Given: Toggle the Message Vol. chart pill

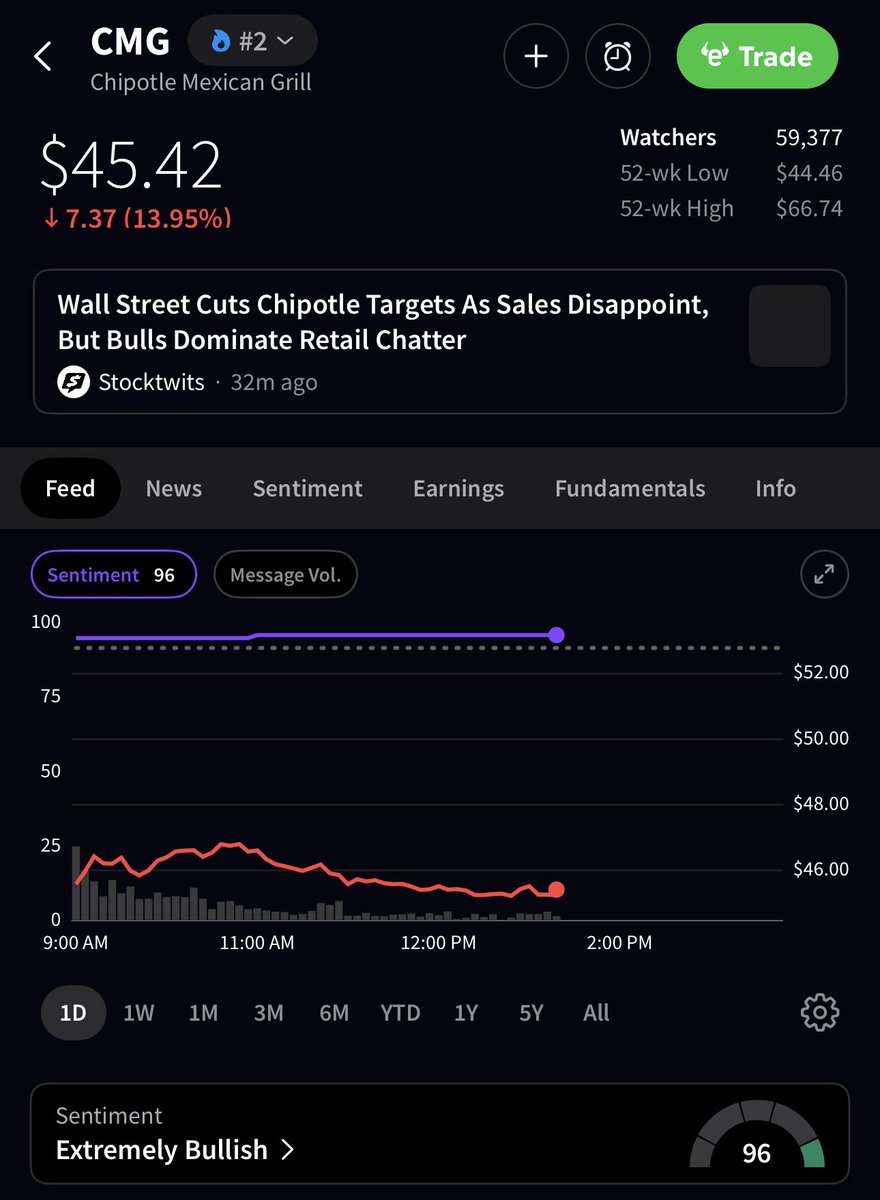Looking at the screenshot, I should click(286, 575).
